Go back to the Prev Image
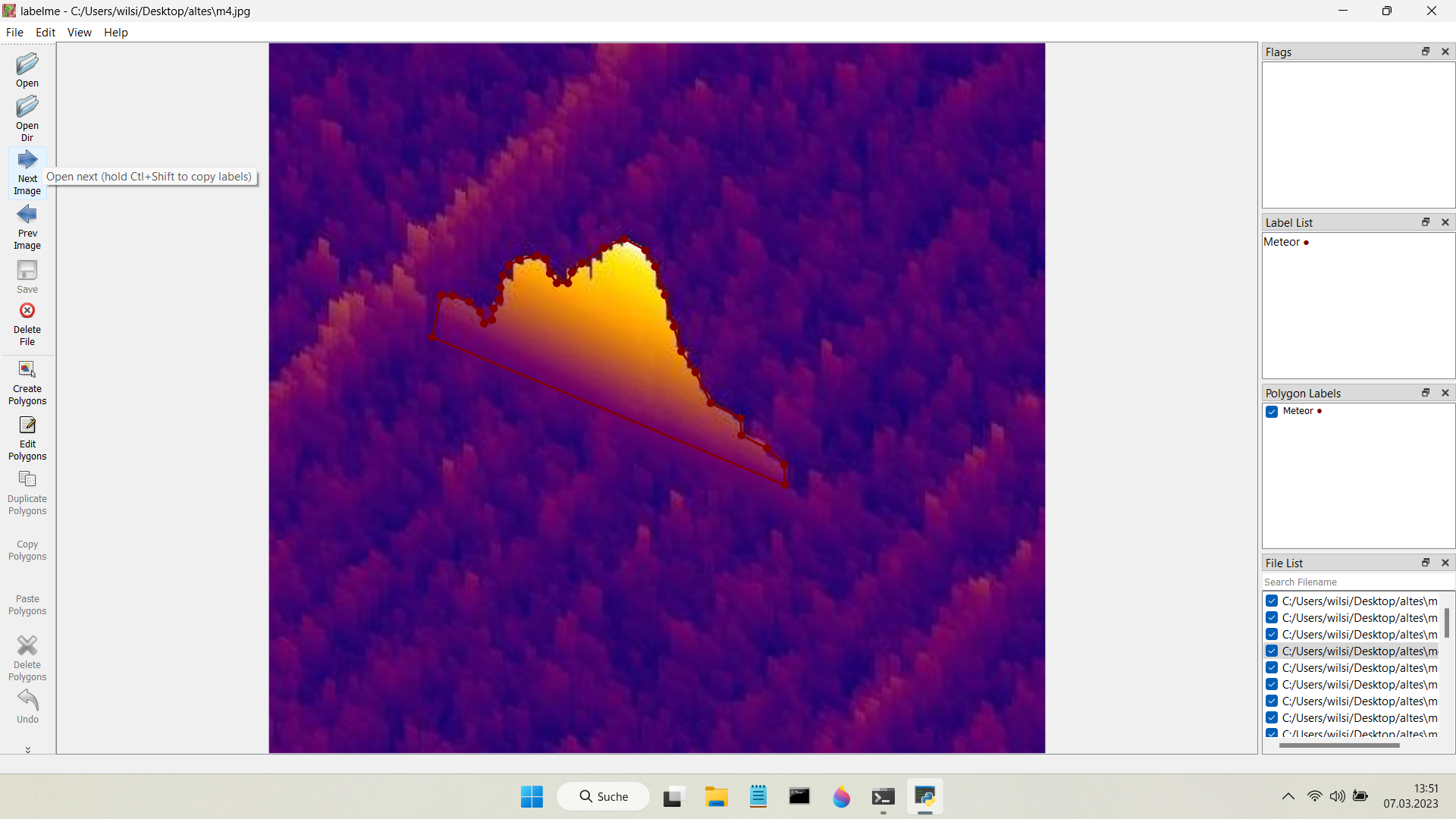 (27, 227)
